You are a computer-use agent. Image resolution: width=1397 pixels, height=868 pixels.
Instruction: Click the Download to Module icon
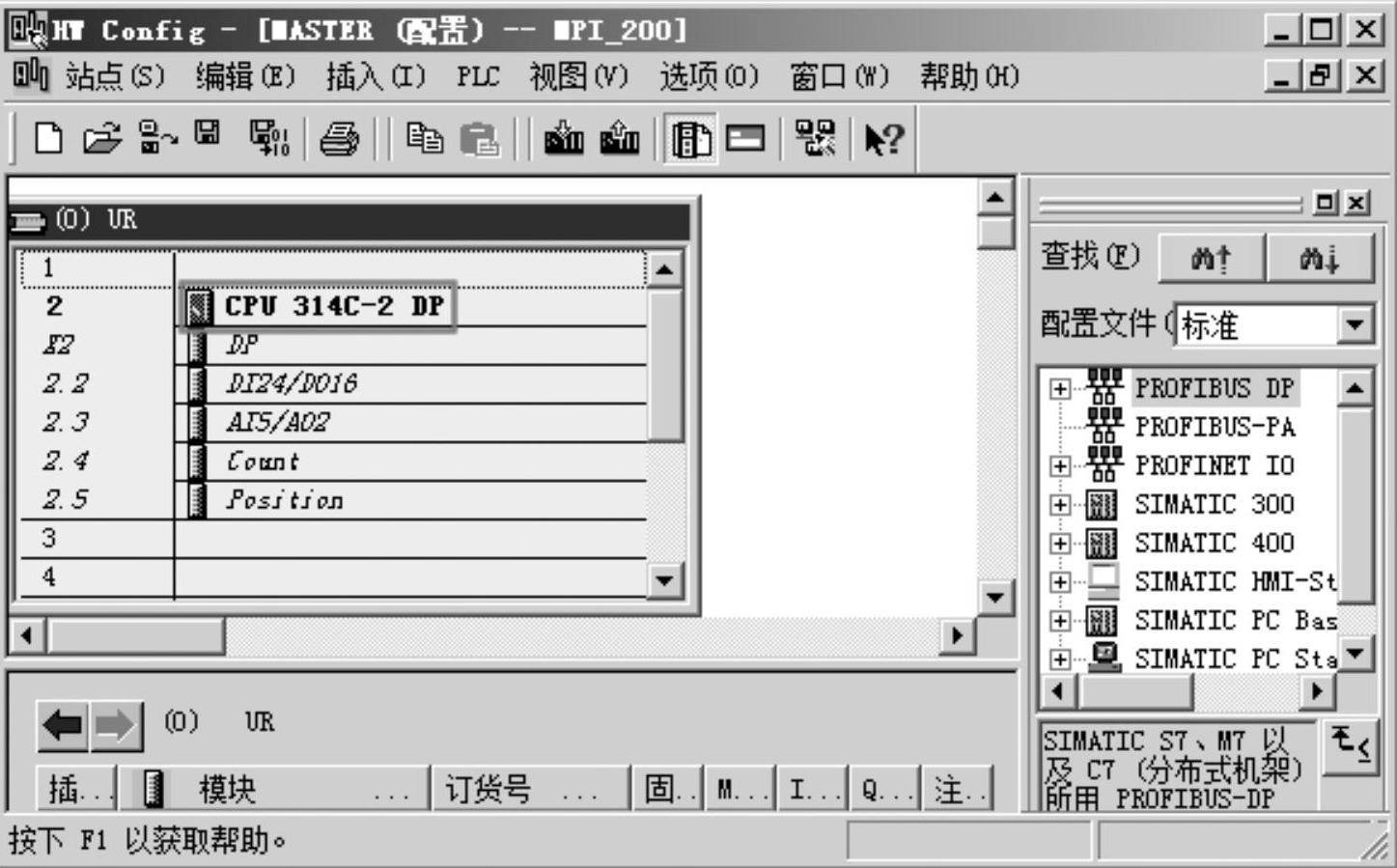(564, 138)
